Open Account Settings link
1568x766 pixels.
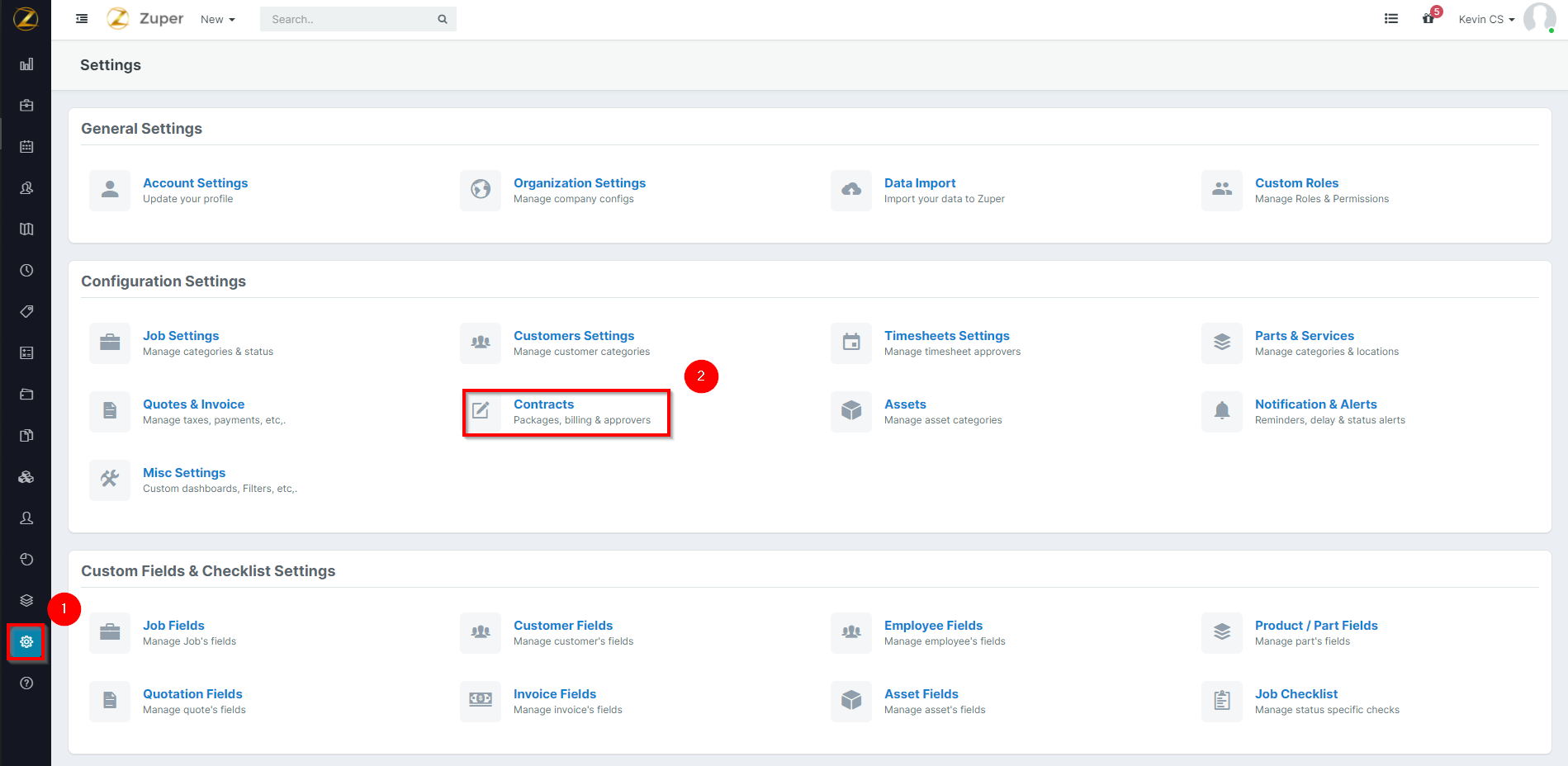click(x=195, y=183)
